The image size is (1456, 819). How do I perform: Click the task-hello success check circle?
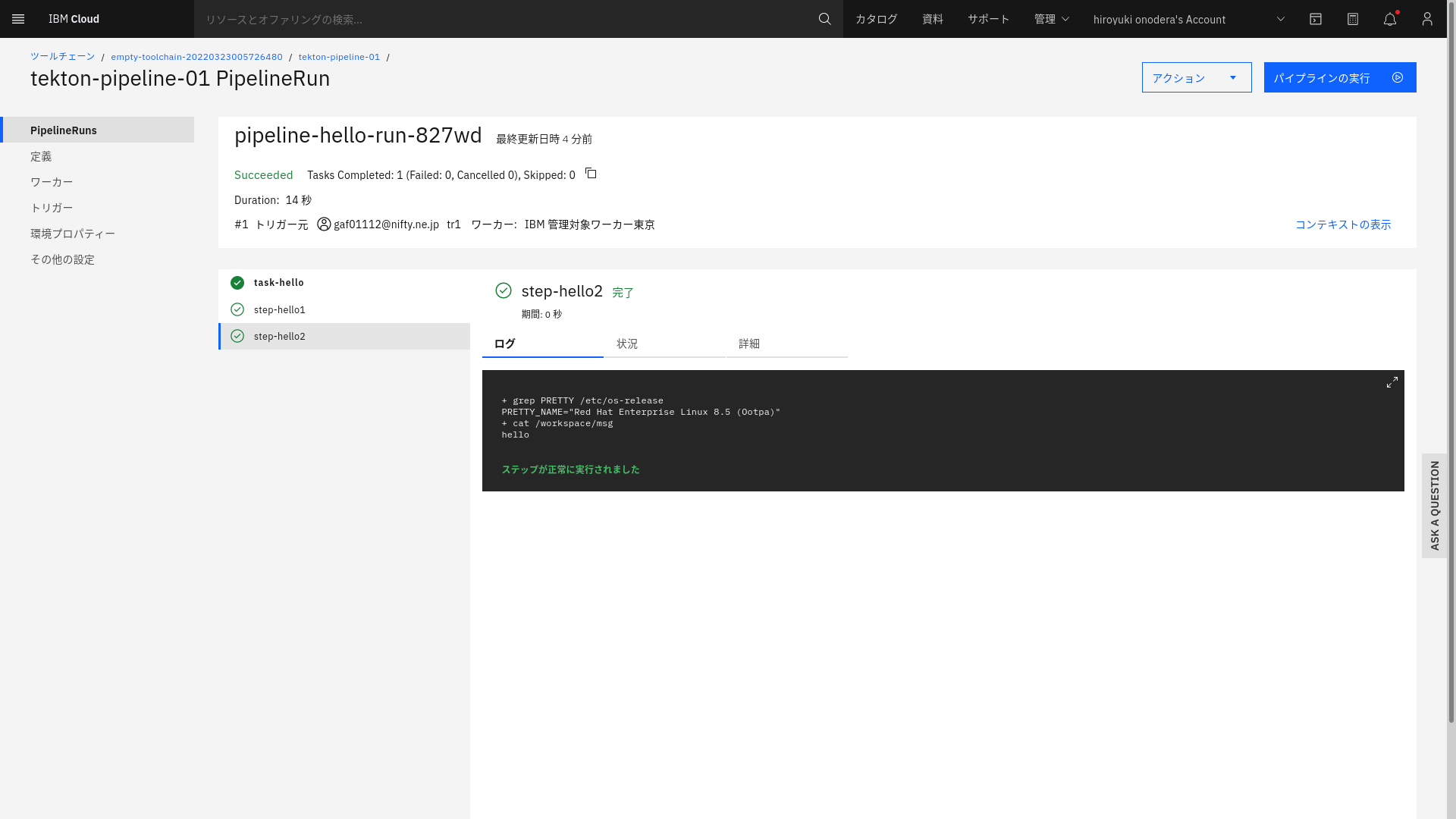(x=237, y=282)
